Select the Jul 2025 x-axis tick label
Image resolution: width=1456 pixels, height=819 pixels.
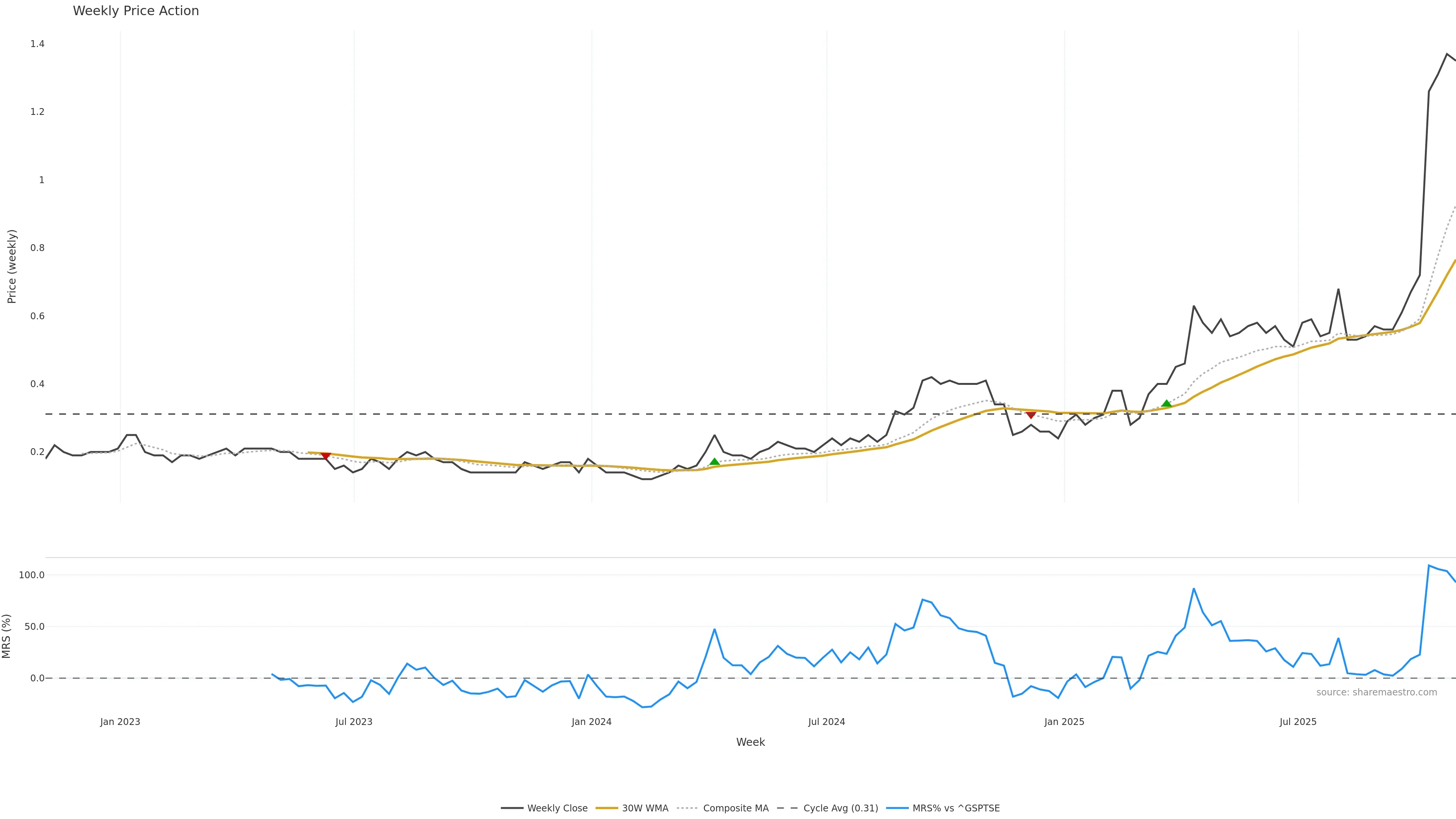[1298, 722]
